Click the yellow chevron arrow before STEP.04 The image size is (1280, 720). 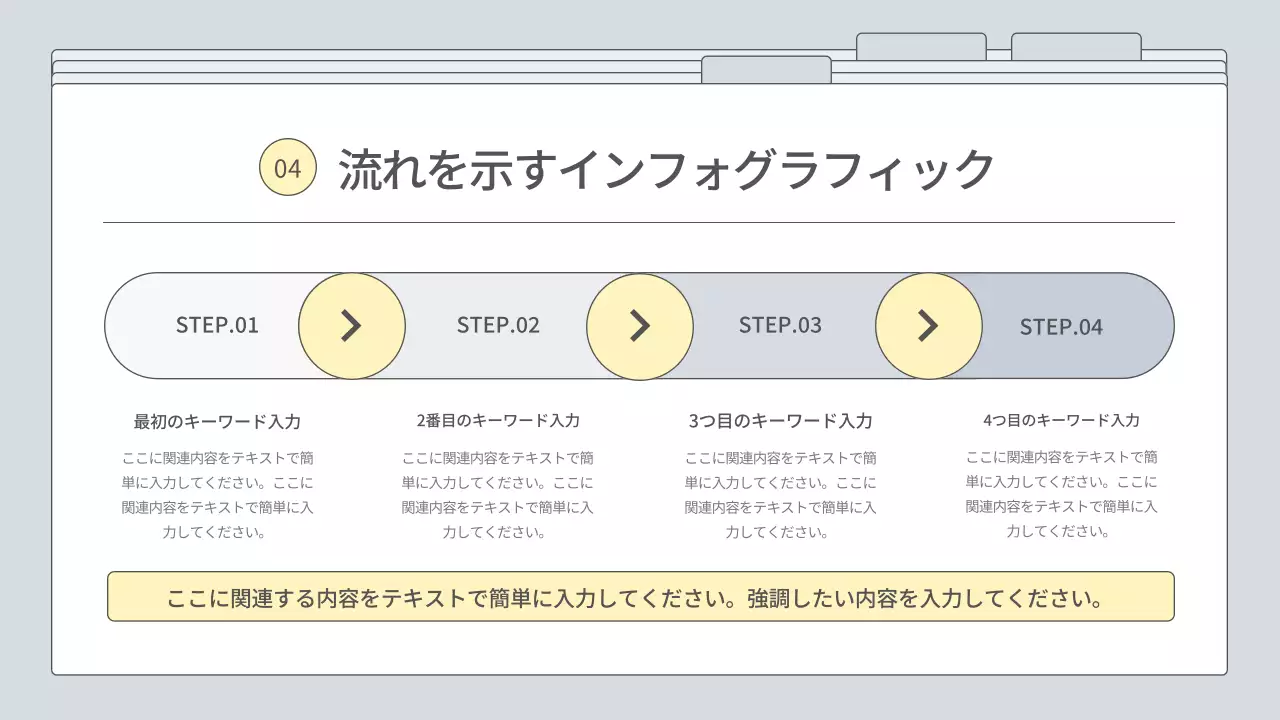[x=928, y=325]
